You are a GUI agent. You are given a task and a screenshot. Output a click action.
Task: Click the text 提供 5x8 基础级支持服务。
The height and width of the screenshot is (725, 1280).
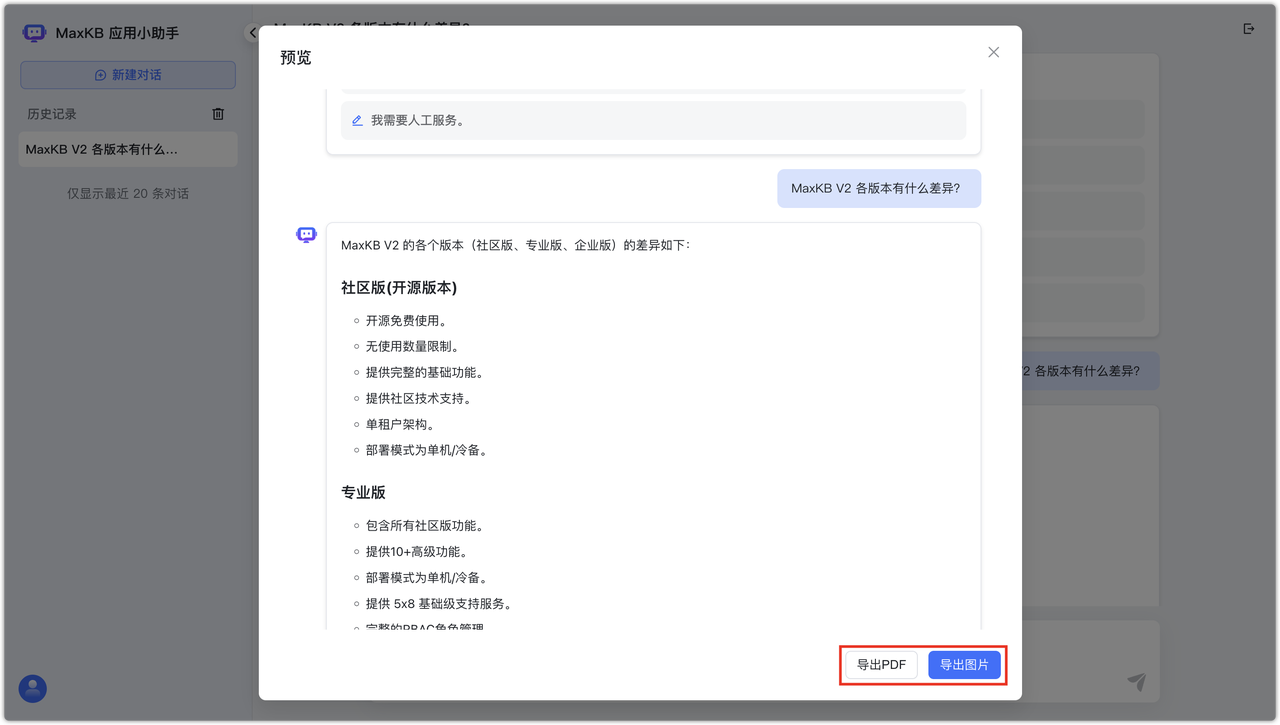(439, 604)
